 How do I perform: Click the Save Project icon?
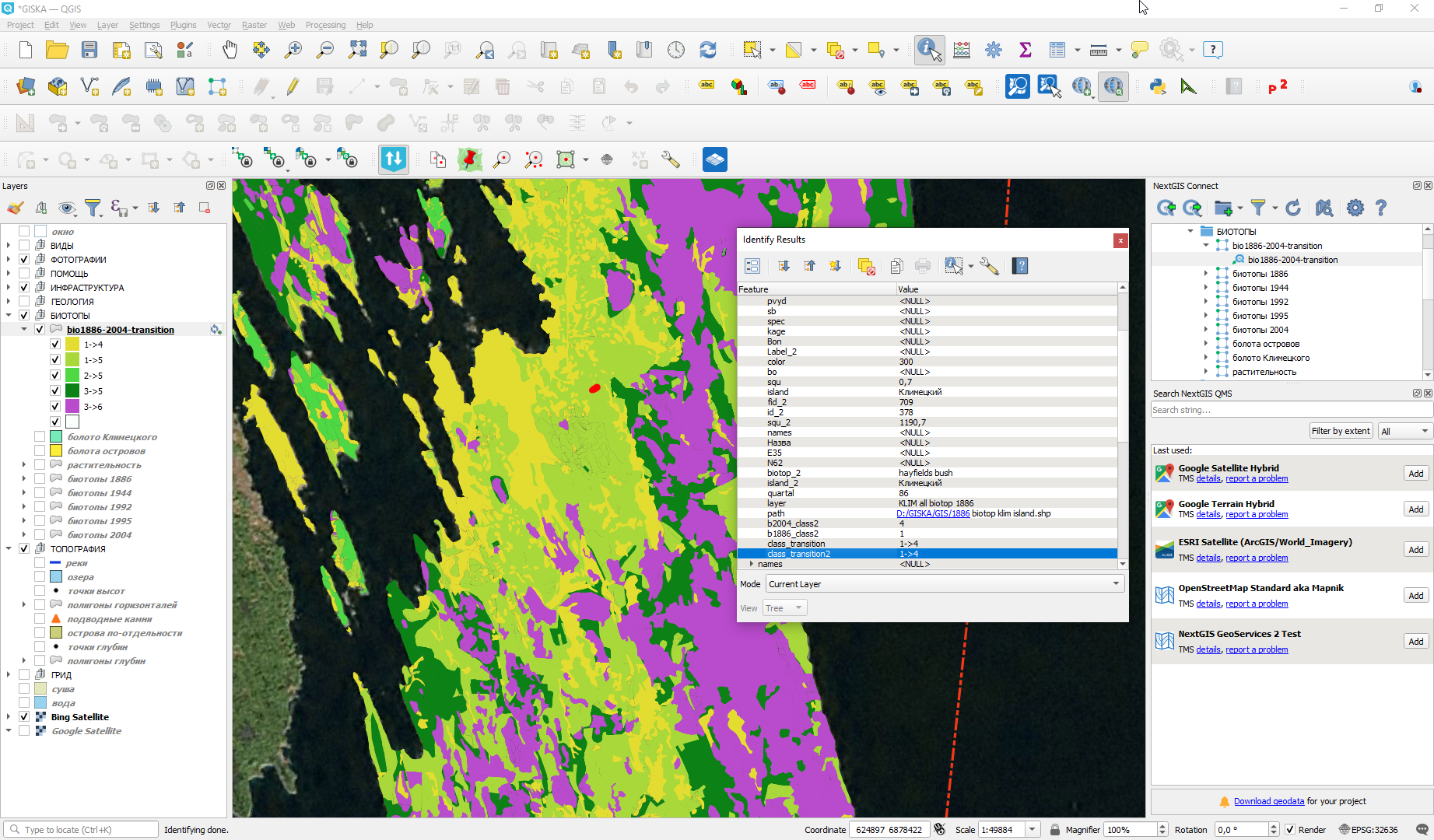pos(89,50)
